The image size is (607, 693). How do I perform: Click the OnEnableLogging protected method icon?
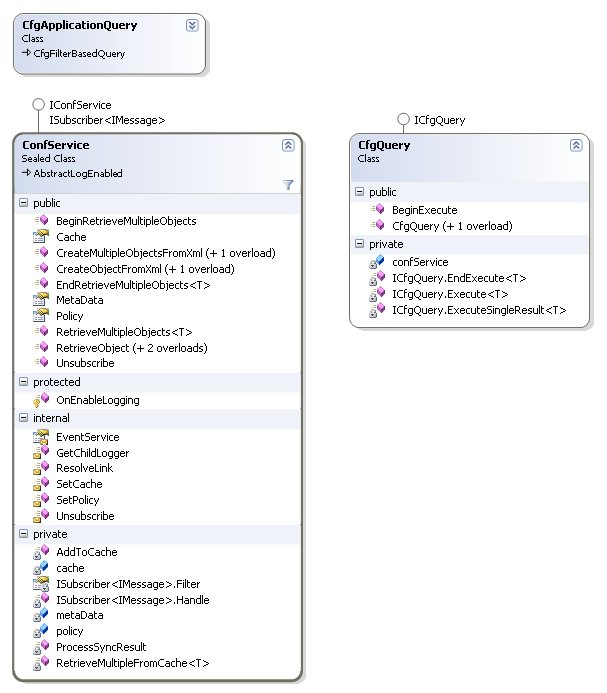click(41, 400)
